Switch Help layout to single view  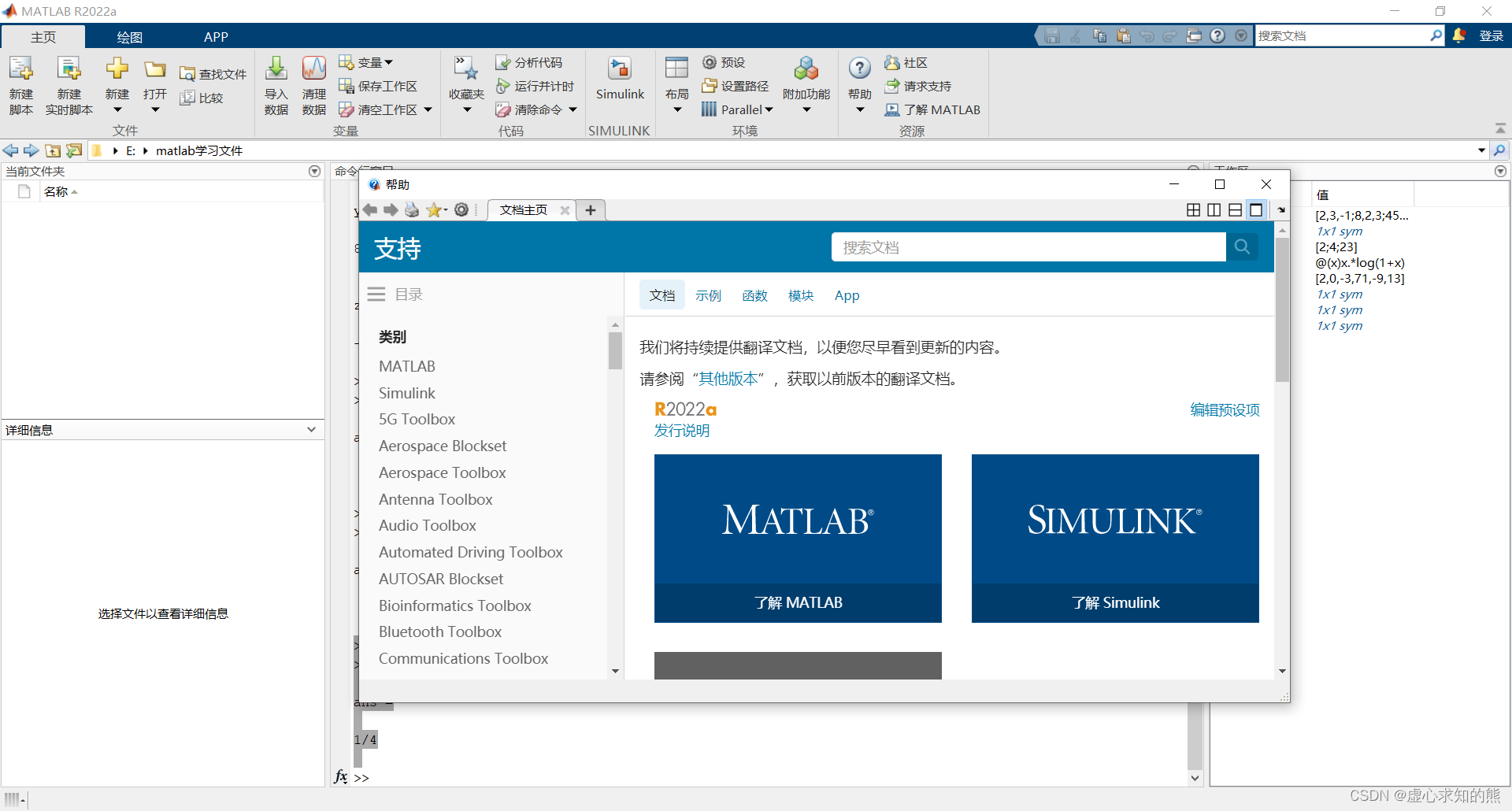(x=1256, y=209)
